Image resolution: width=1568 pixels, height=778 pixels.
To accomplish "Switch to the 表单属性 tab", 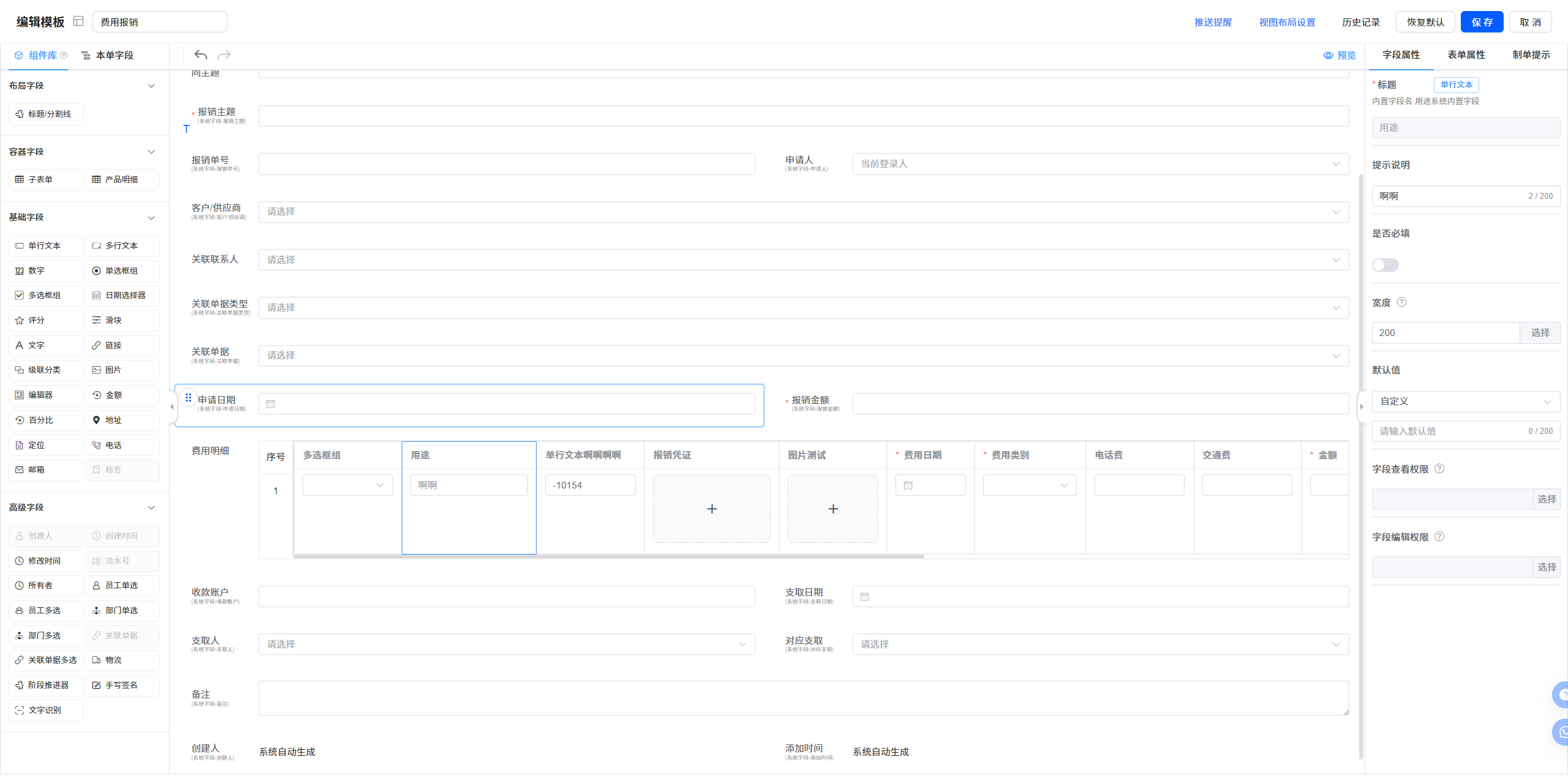I will [1466, 55].
